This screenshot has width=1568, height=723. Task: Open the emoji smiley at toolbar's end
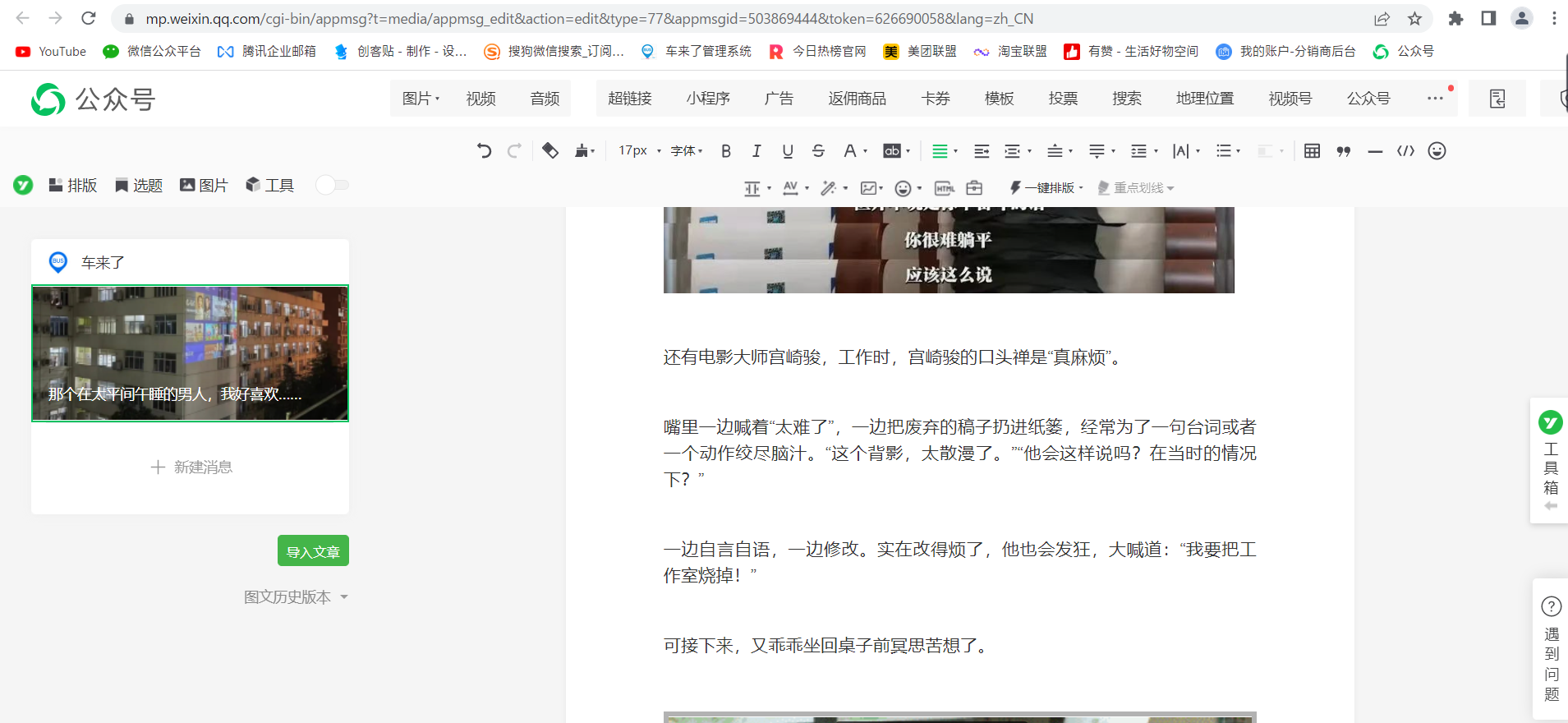click(1437, 150)
